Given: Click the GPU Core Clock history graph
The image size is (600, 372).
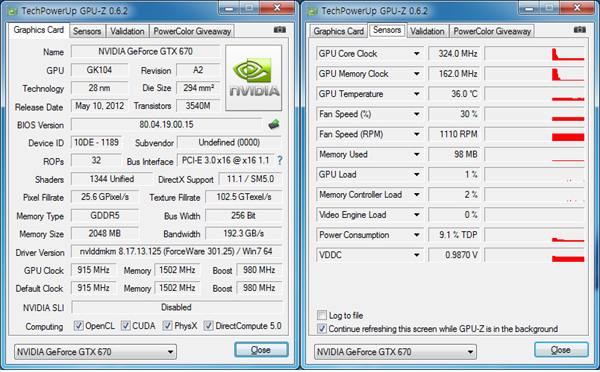Looking at the screenshot, I should (x=535, y=54).
